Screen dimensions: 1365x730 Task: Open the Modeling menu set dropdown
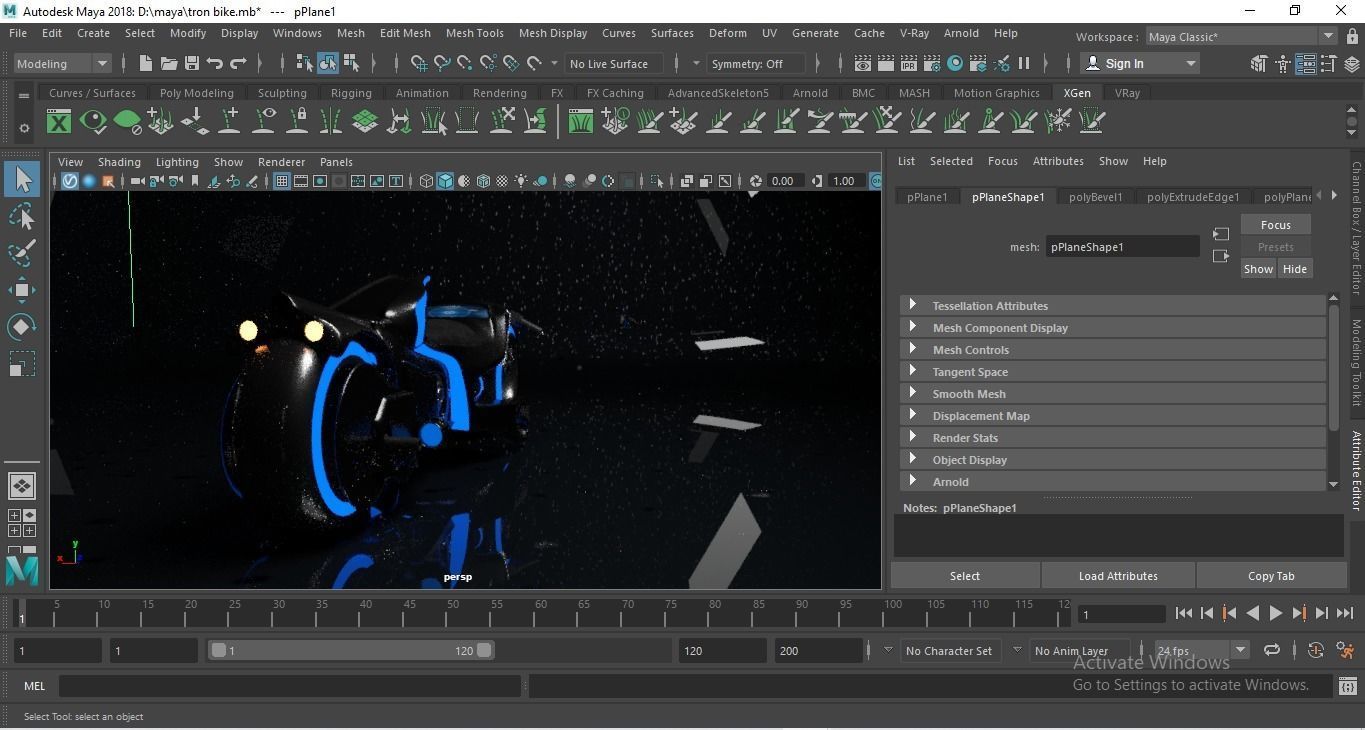pos(62,63)
